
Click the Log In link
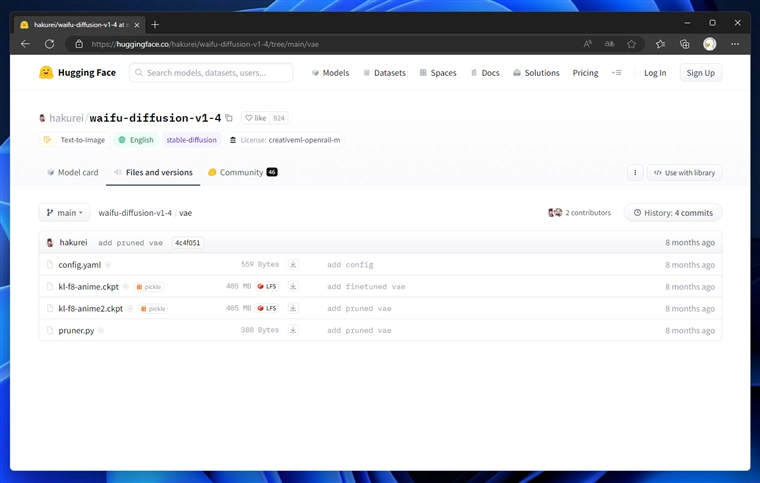(655, 73)
